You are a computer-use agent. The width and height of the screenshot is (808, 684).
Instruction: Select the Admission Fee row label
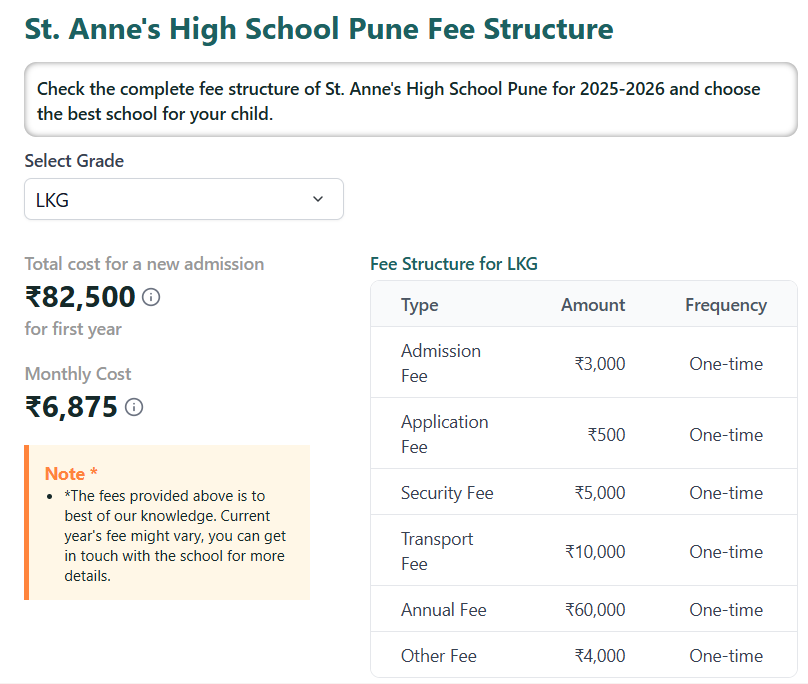click(441, 363)
